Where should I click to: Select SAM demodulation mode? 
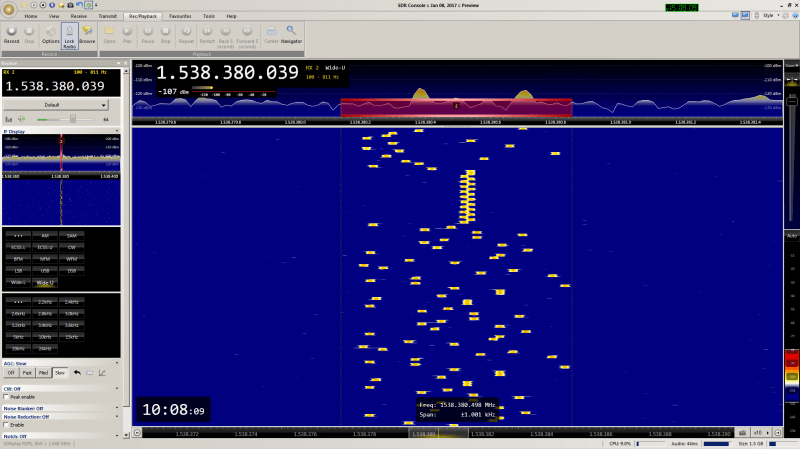point(71,236)
